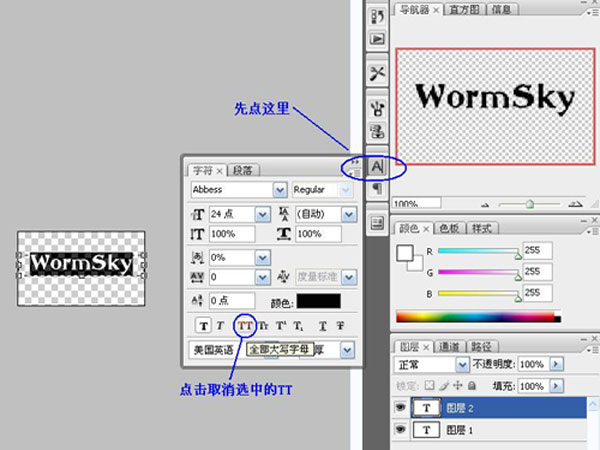Open the 0% tsume scaling dropdown

click(x=262, y=258)
